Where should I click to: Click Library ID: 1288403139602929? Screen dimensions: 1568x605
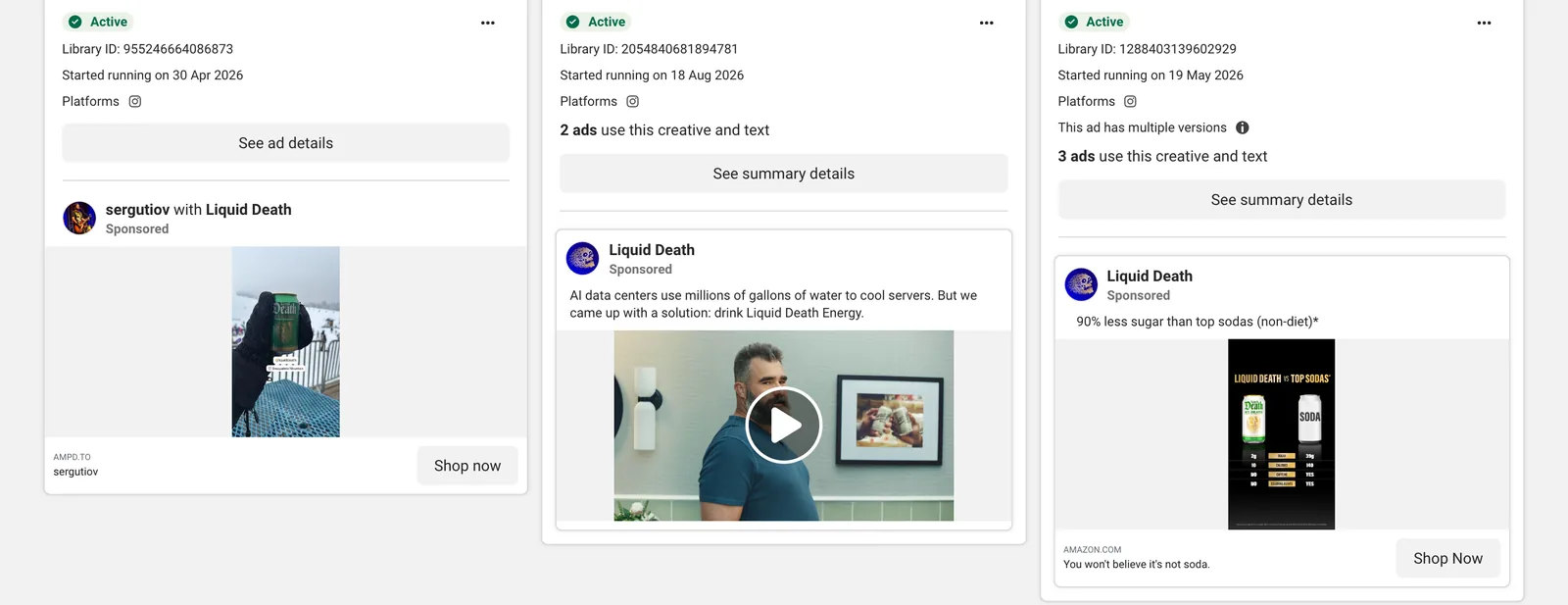[x=1147, y=49]
